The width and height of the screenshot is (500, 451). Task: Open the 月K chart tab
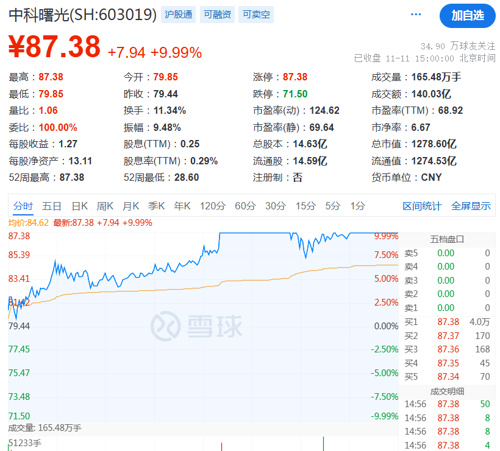[131, 206]
